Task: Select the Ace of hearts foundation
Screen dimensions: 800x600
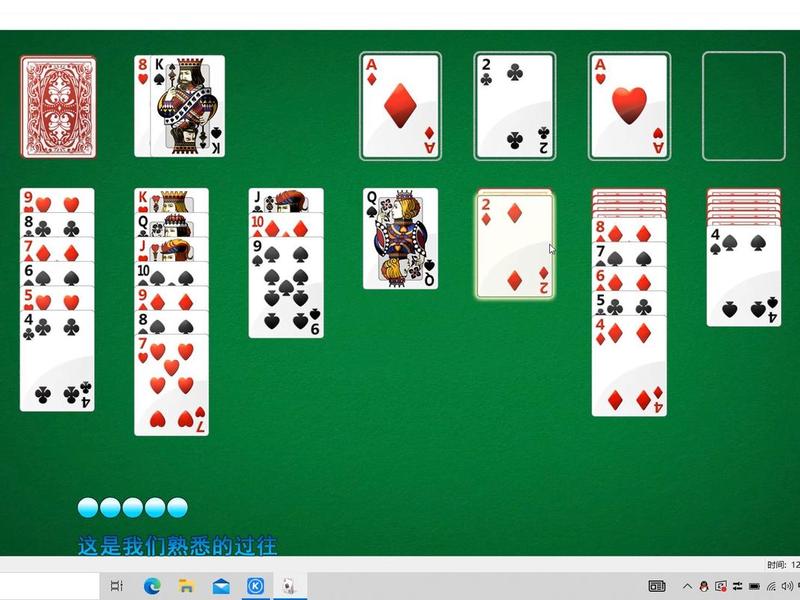Action: pyautogui.click(x=629, y=106)
